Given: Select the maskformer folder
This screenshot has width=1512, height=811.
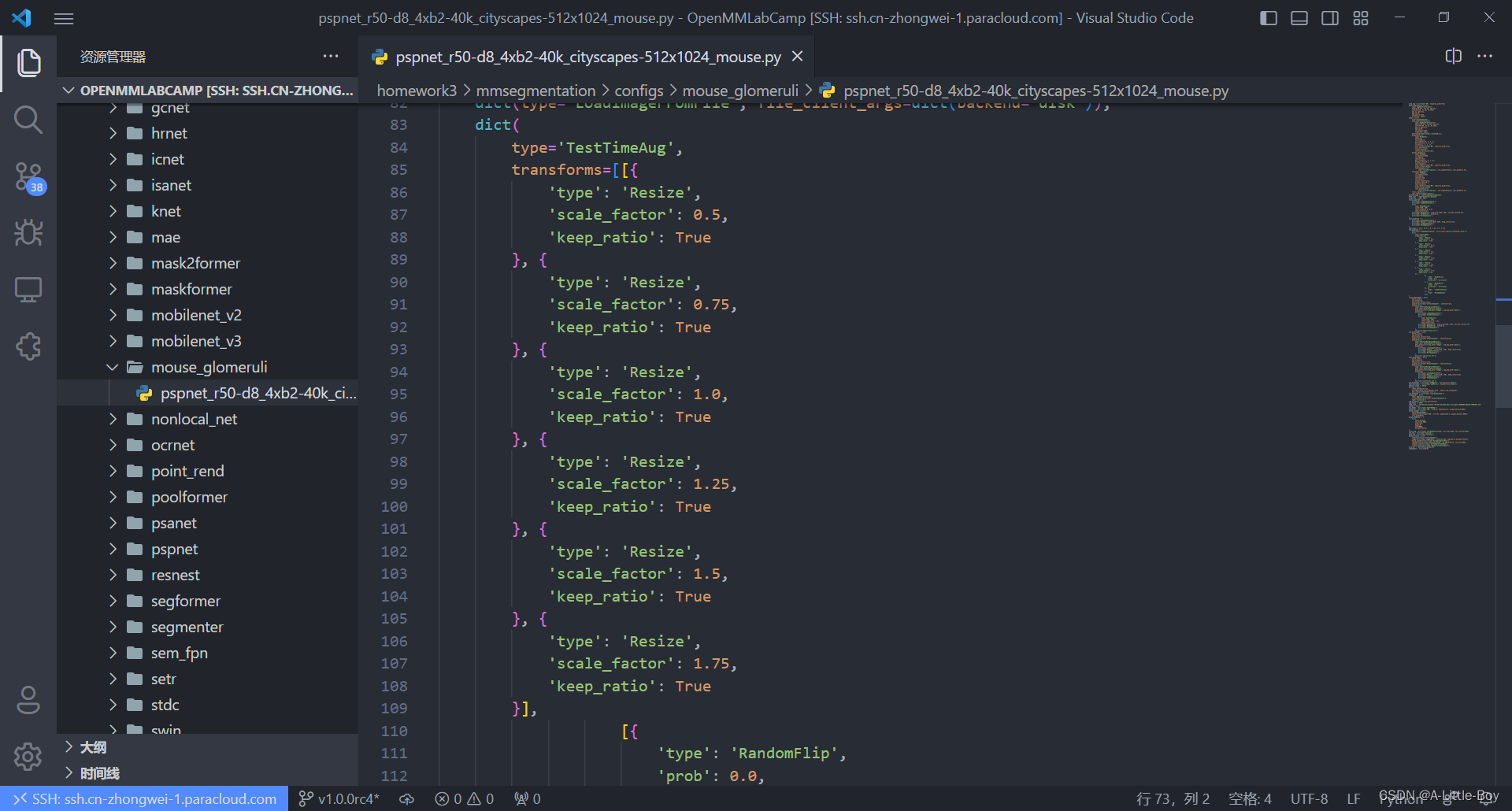Looking at the screenshot, I should [208, 289].
